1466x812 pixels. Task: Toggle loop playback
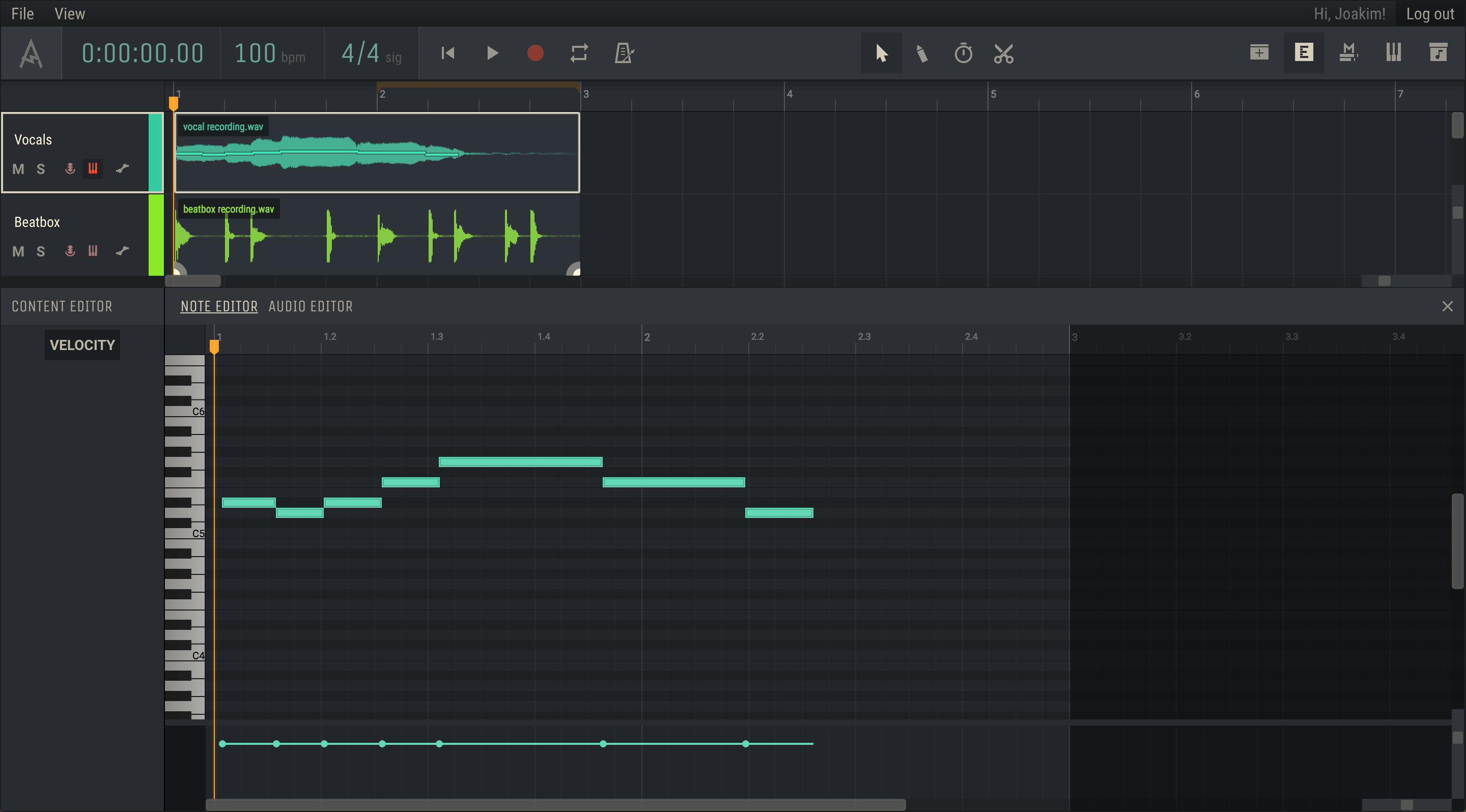tap(579, 53)
